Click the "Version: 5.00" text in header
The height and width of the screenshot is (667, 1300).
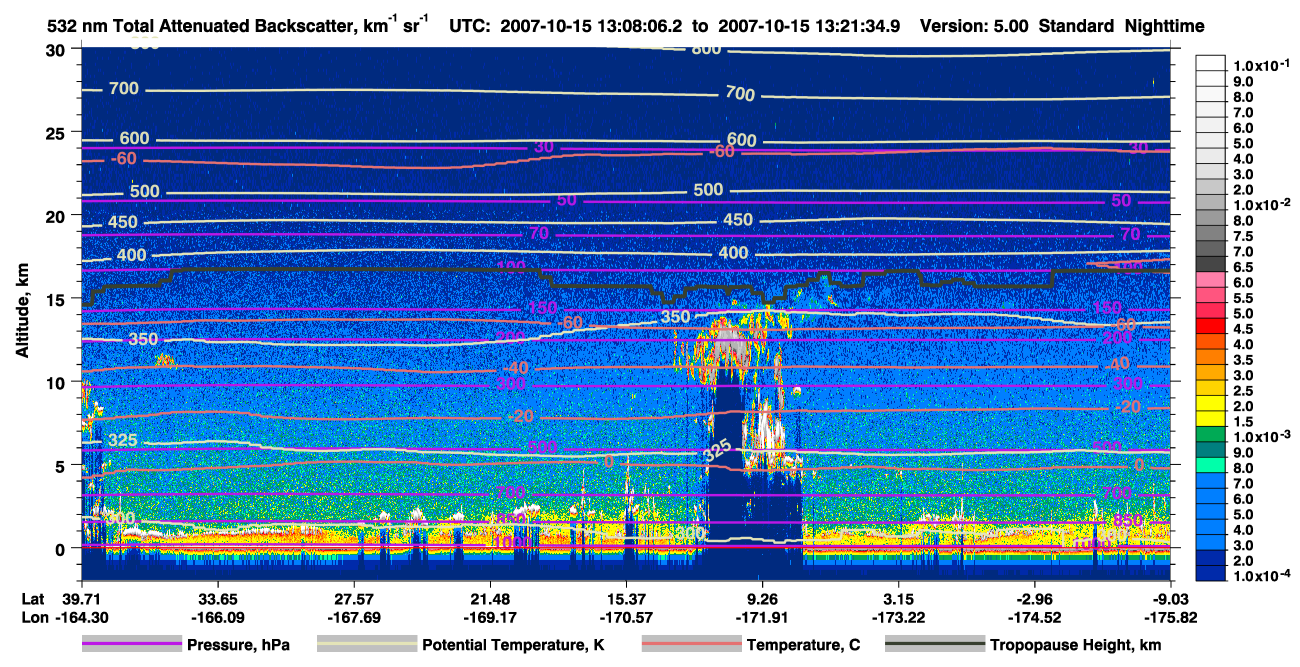(972, 26)
